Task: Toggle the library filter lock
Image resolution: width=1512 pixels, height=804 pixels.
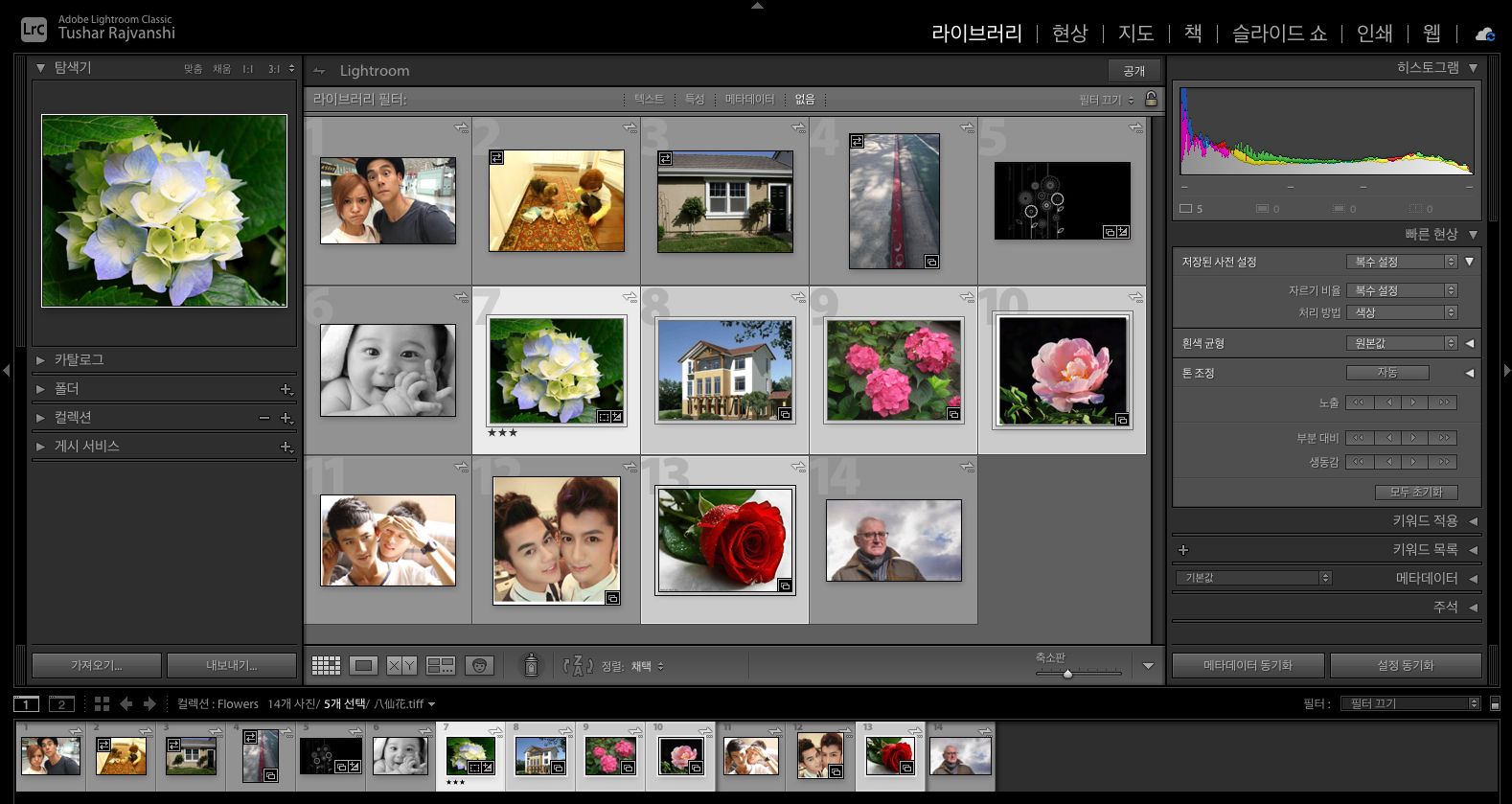Action: coord(1152,99)
